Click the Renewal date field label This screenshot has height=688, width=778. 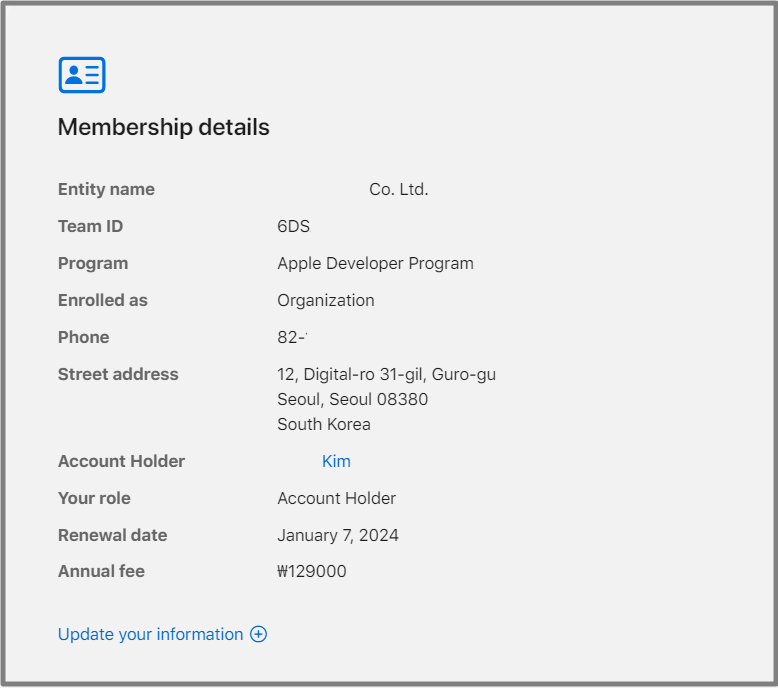coord(112,535)
